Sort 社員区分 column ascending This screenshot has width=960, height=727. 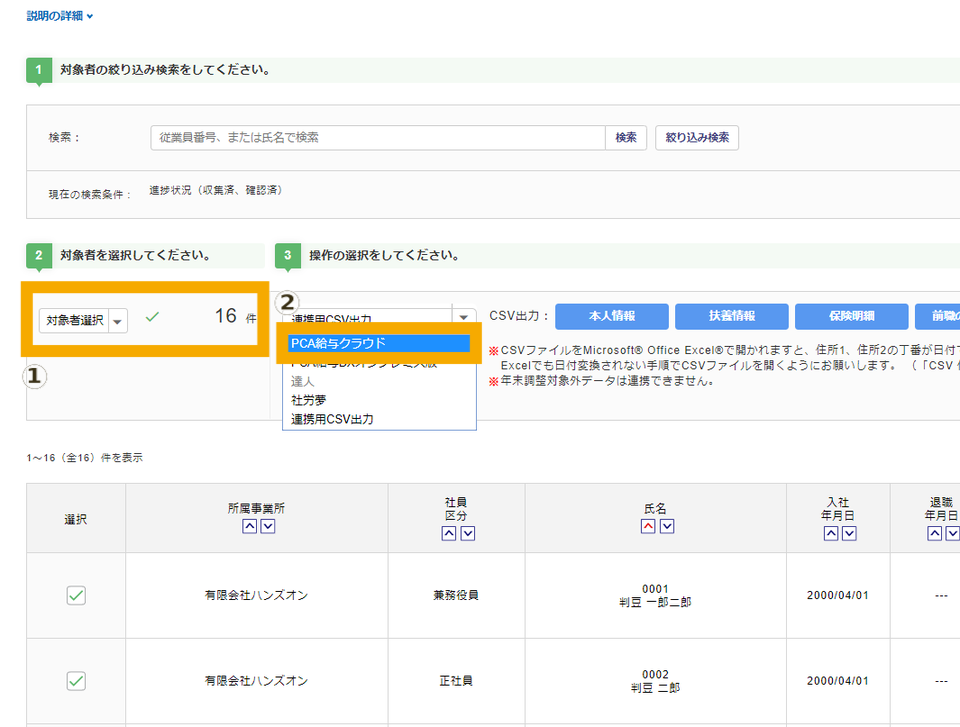(x=449, y=533)
